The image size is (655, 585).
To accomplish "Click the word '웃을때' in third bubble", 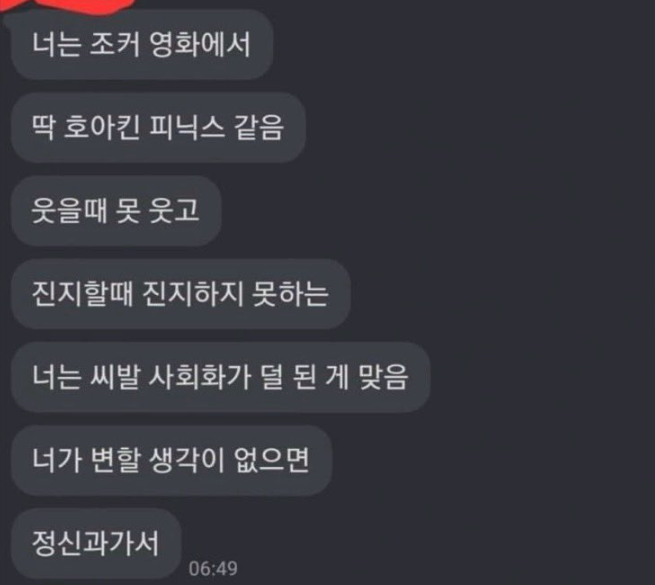I will coord(69,211).
